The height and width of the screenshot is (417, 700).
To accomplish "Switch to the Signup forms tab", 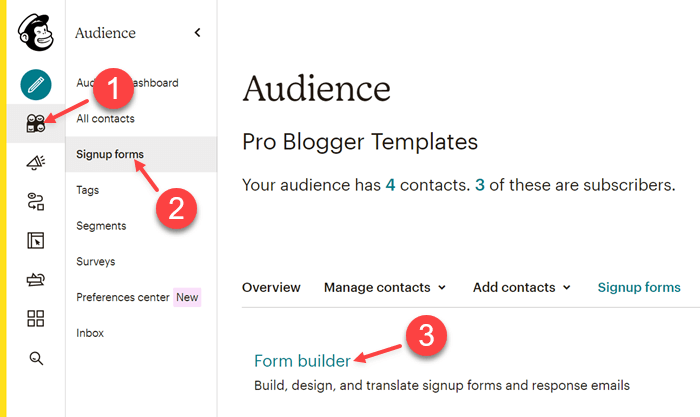I will [639, 287].
